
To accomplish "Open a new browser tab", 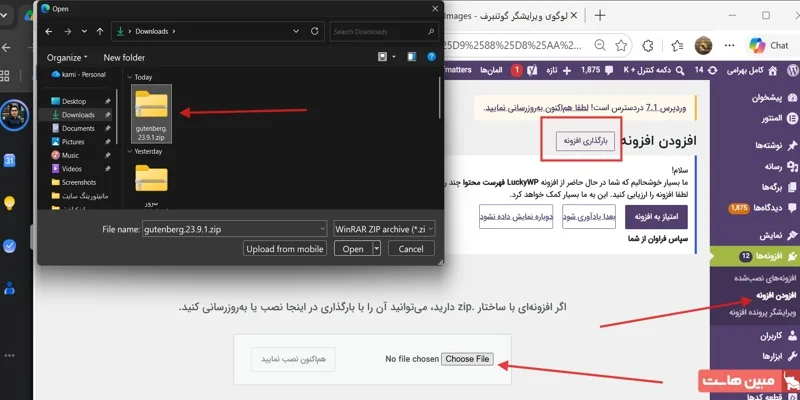I will tap(600, 16).
